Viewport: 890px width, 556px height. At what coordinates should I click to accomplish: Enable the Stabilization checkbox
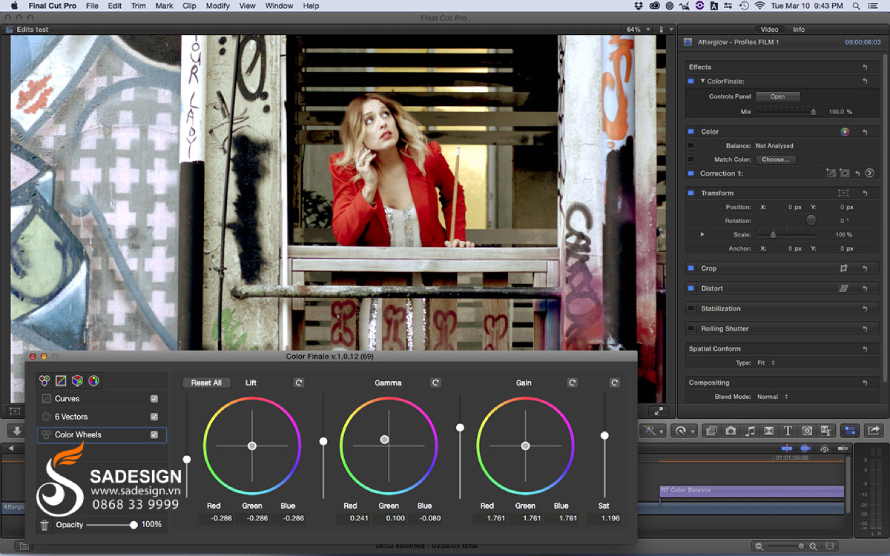click(x=691, y=309)
